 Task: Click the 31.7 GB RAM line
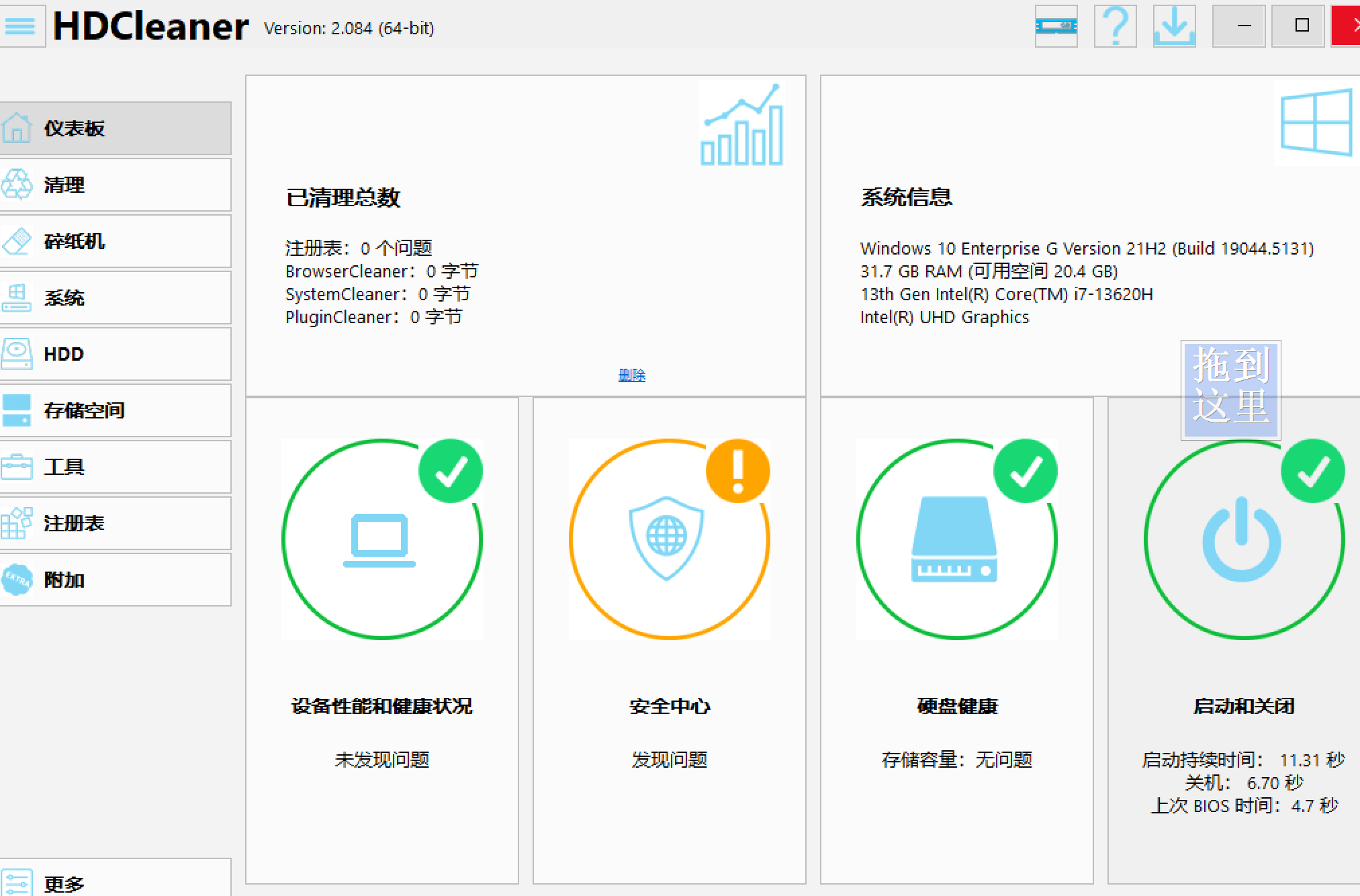point(989,271)
